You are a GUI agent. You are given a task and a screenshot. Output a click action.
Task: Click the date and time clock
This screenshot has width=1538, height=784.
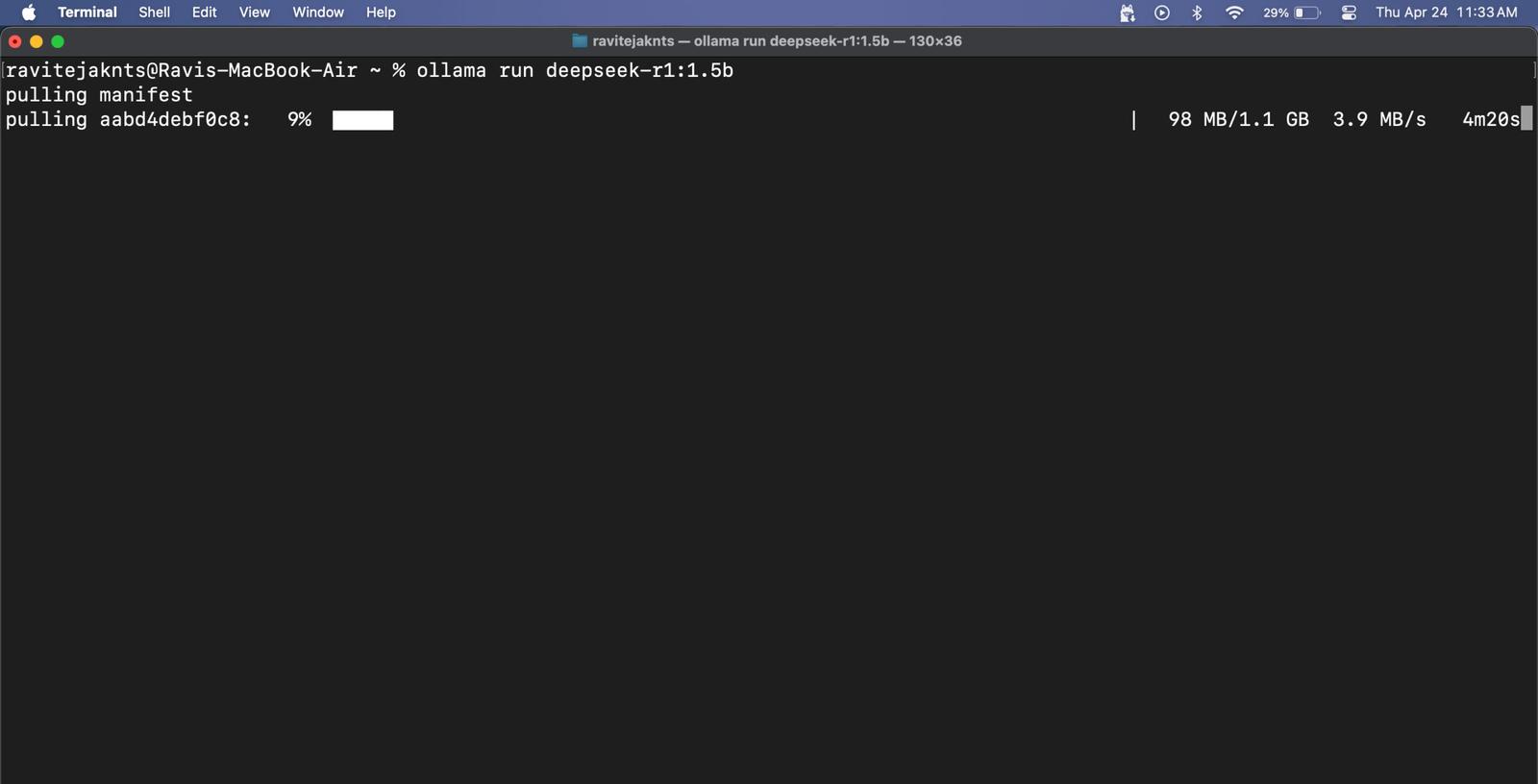pos(1446,12)
